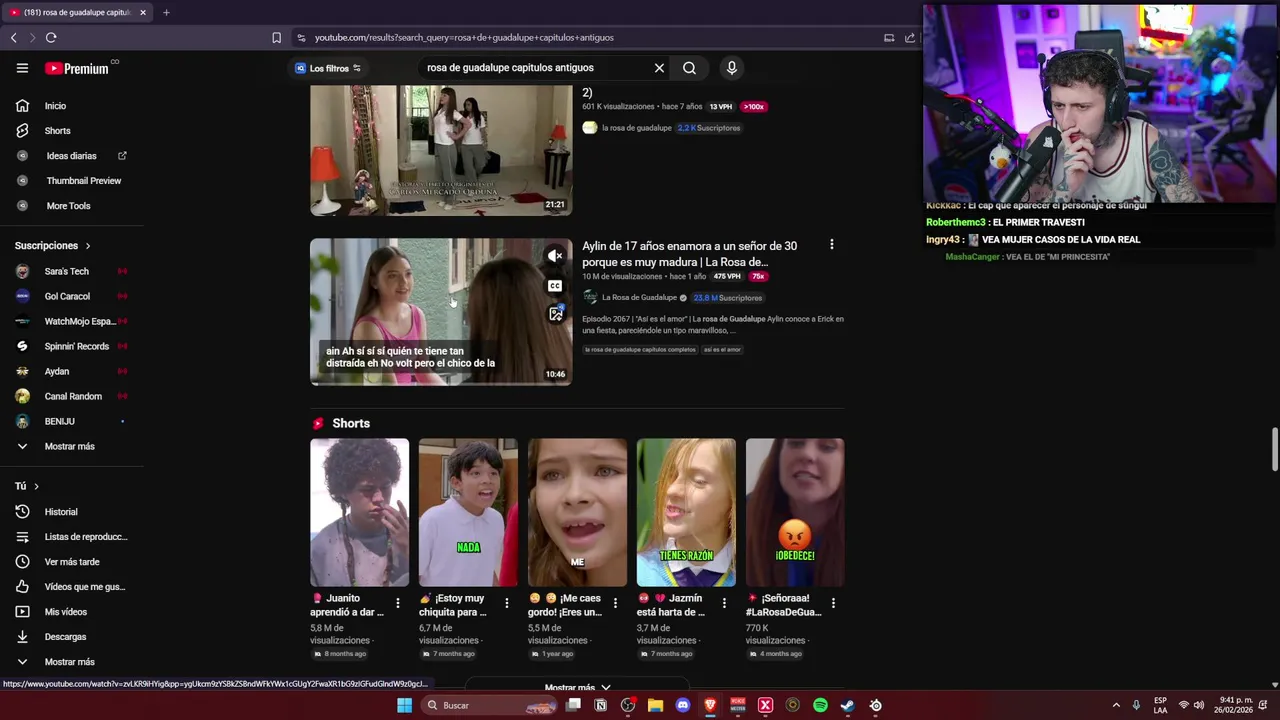
Task: Show hidden system tray icons
Action: pos(1116,705)
